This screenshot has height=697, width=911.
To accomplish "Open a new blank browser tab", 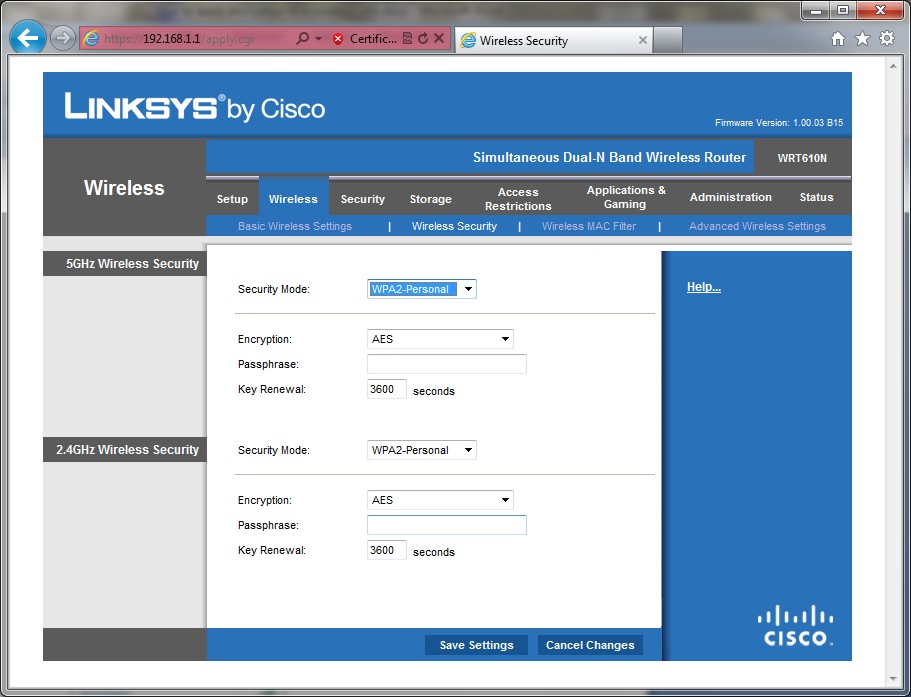I will (x=667, y=40).
